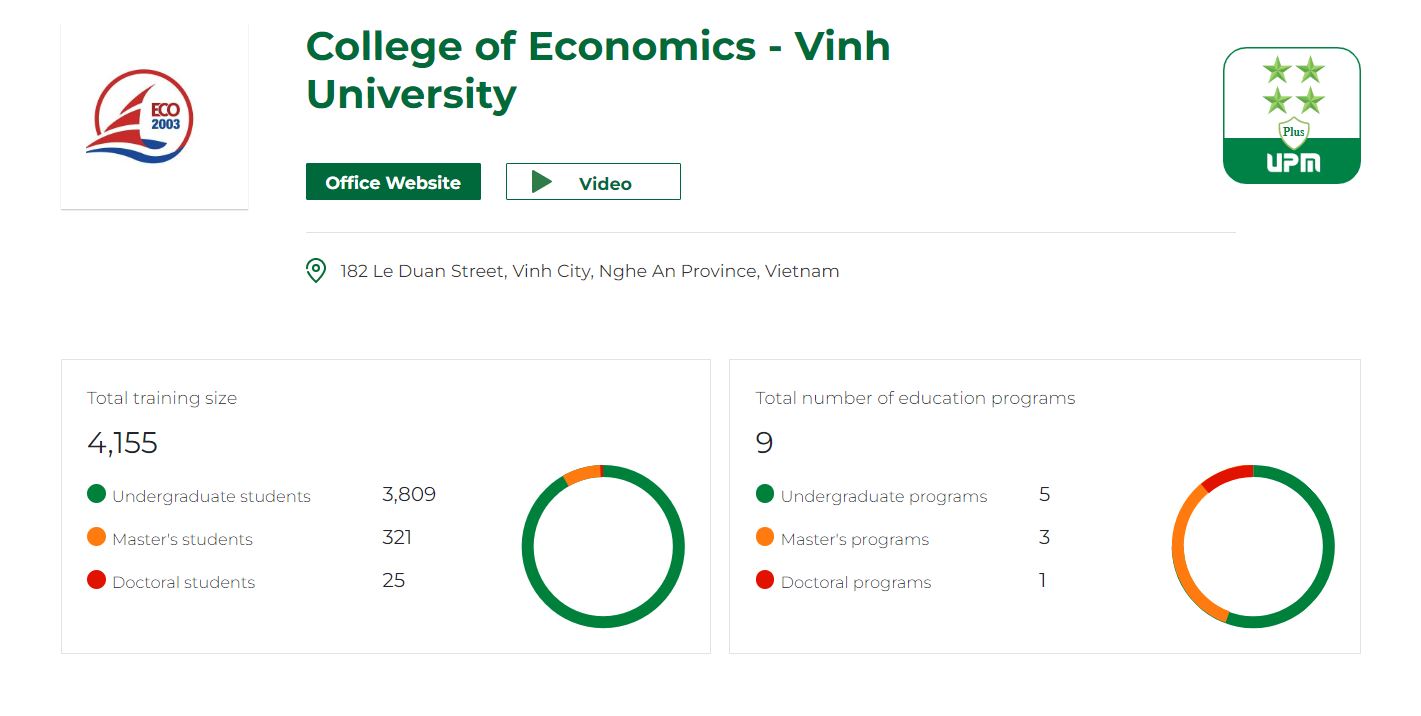The image size is (1421, 716).
Task: Click the education programs donut chart
Action: pyautogui.click(x=1253, y=547)
